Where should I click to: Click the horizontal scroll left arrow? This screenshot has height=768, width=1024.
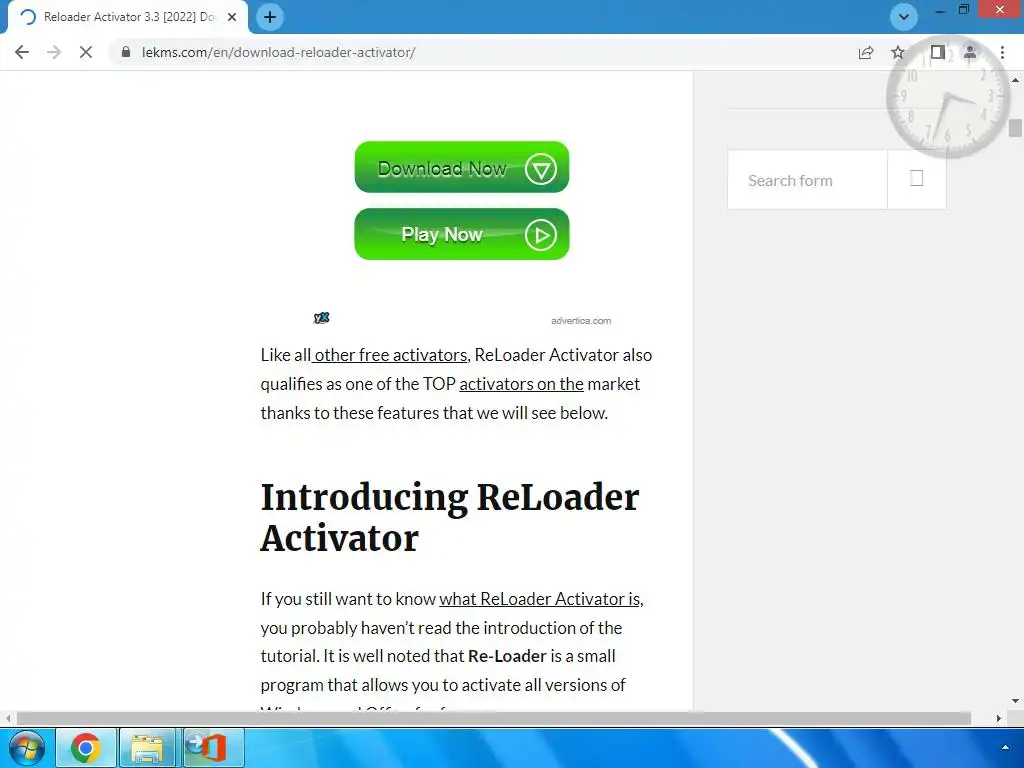pos(8,718)
